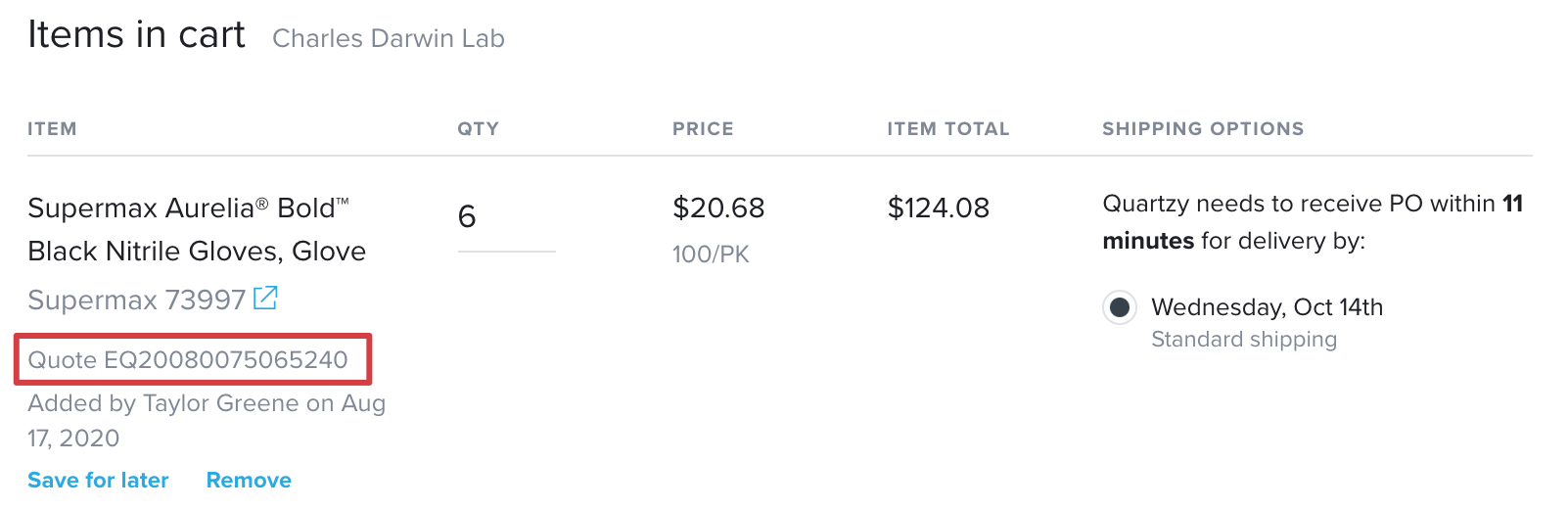Click the $20.68 unit price

(x=718, y=208)
